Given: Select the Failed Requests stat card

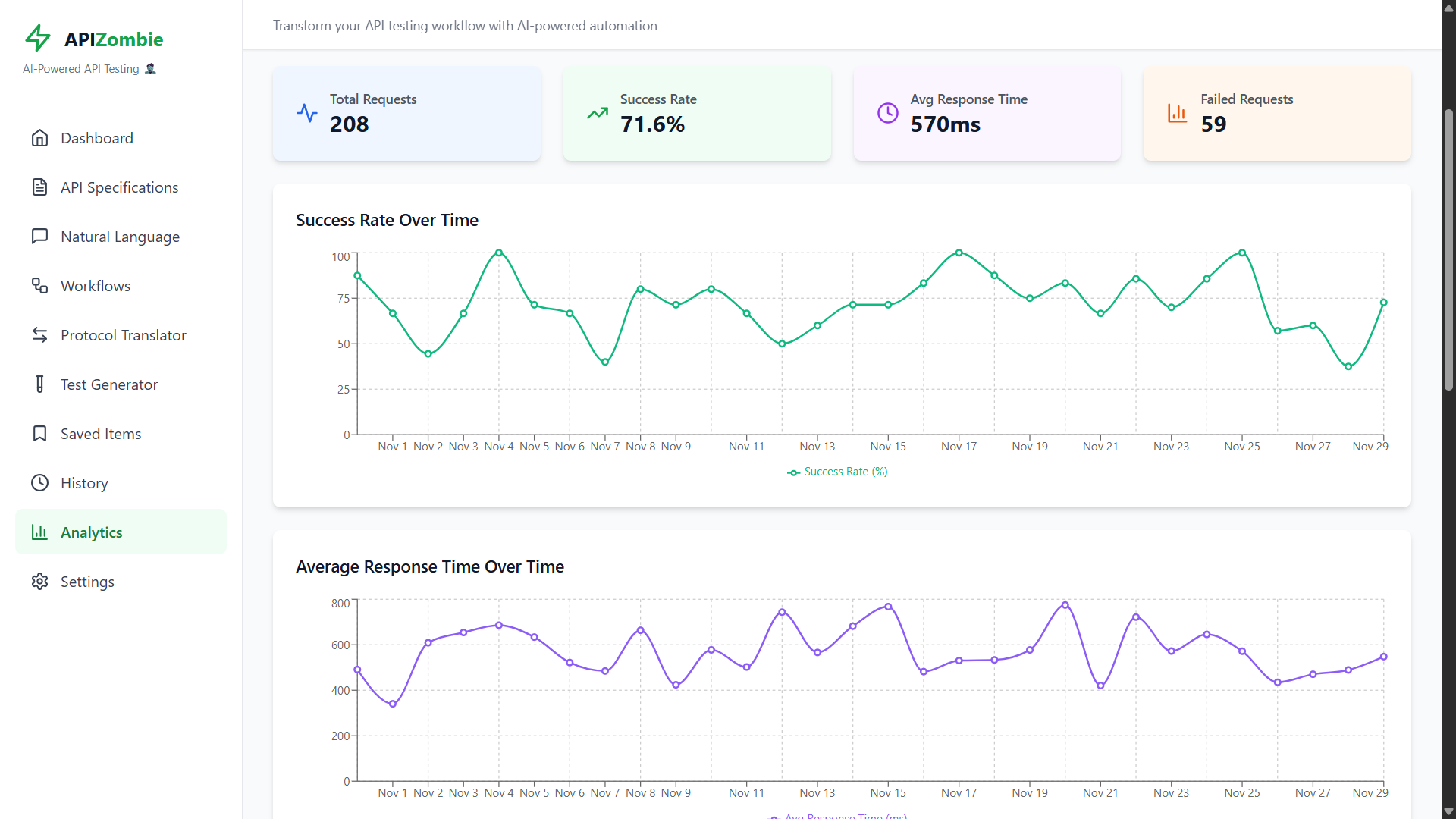Looking at the screenshot, I should point(1276,114).
